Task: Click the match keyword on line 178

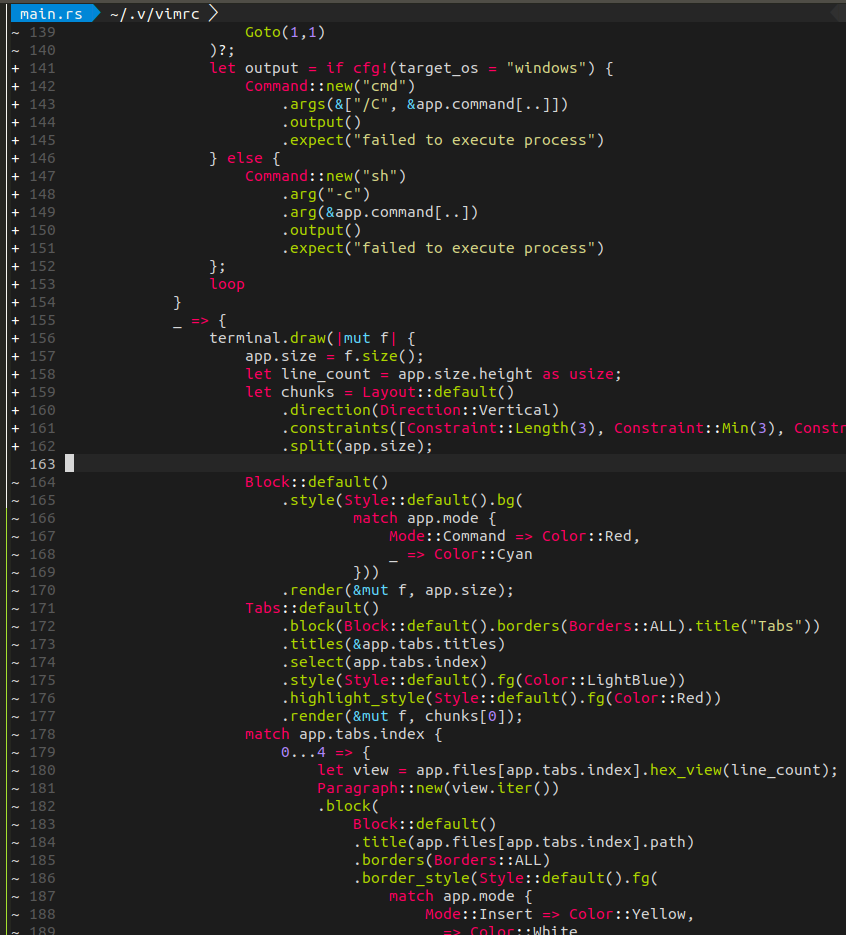Action: [266, 733]
